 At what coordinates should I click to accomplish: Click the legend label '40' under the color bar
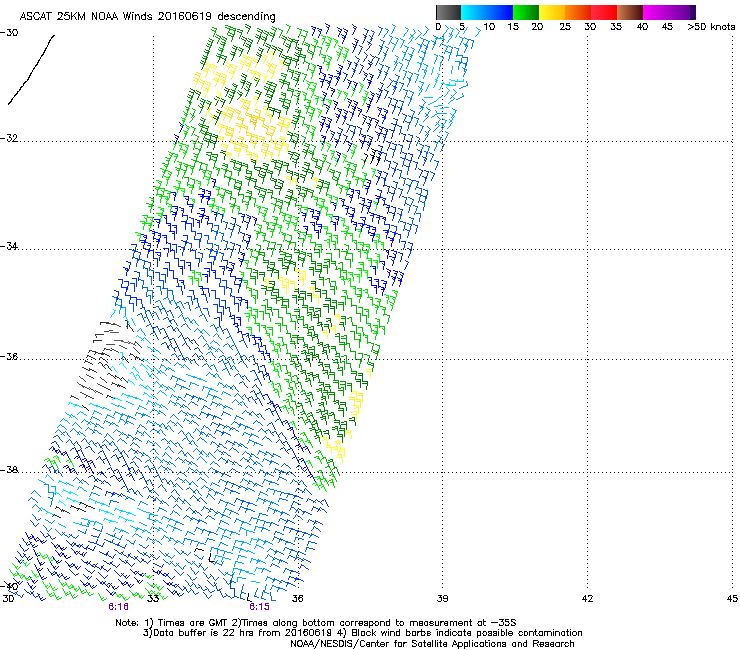[642, 27]
